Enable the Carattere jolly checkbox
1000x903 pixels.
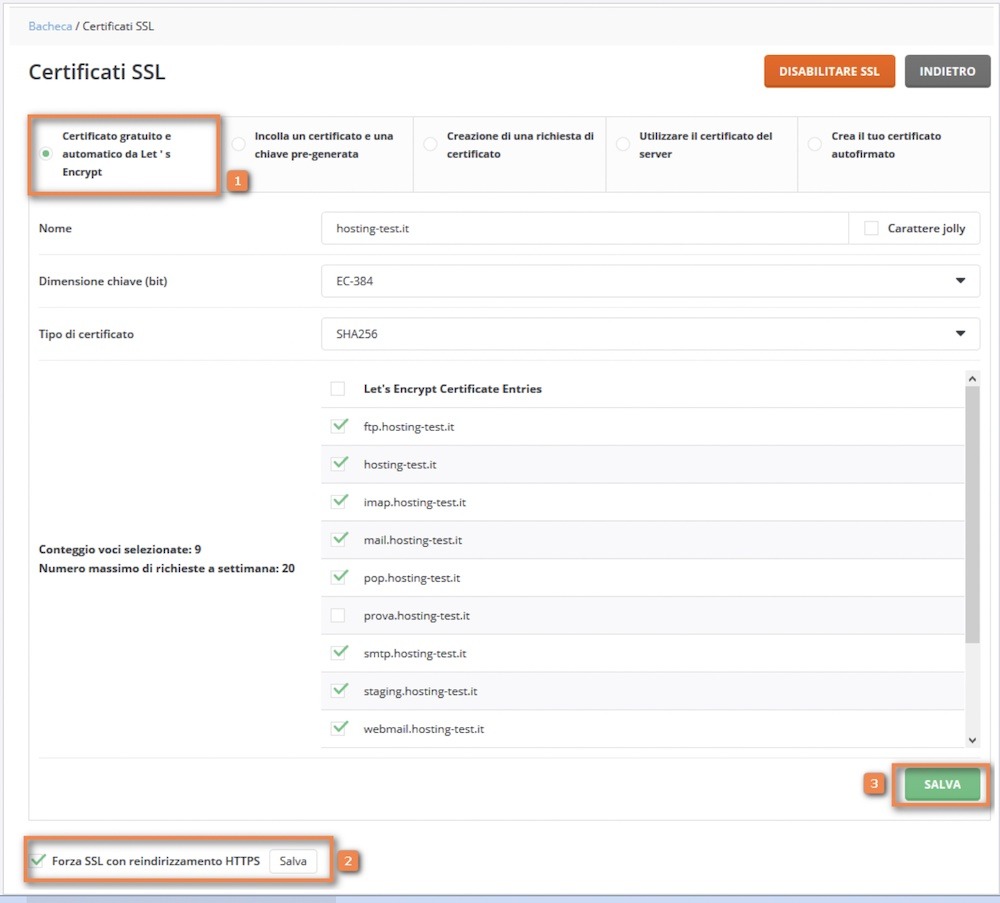pos(871,228)
